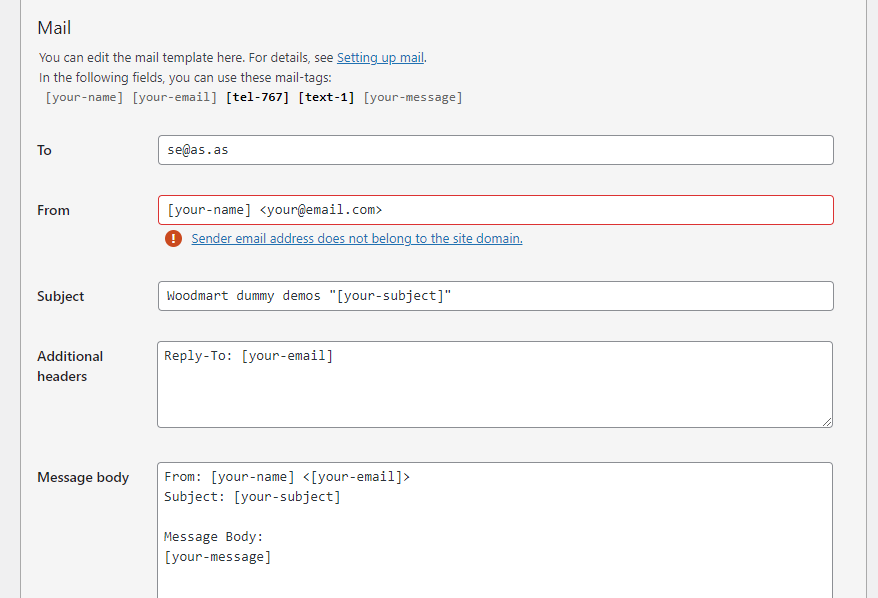Edit the Subject input field

tap(495, 296)
